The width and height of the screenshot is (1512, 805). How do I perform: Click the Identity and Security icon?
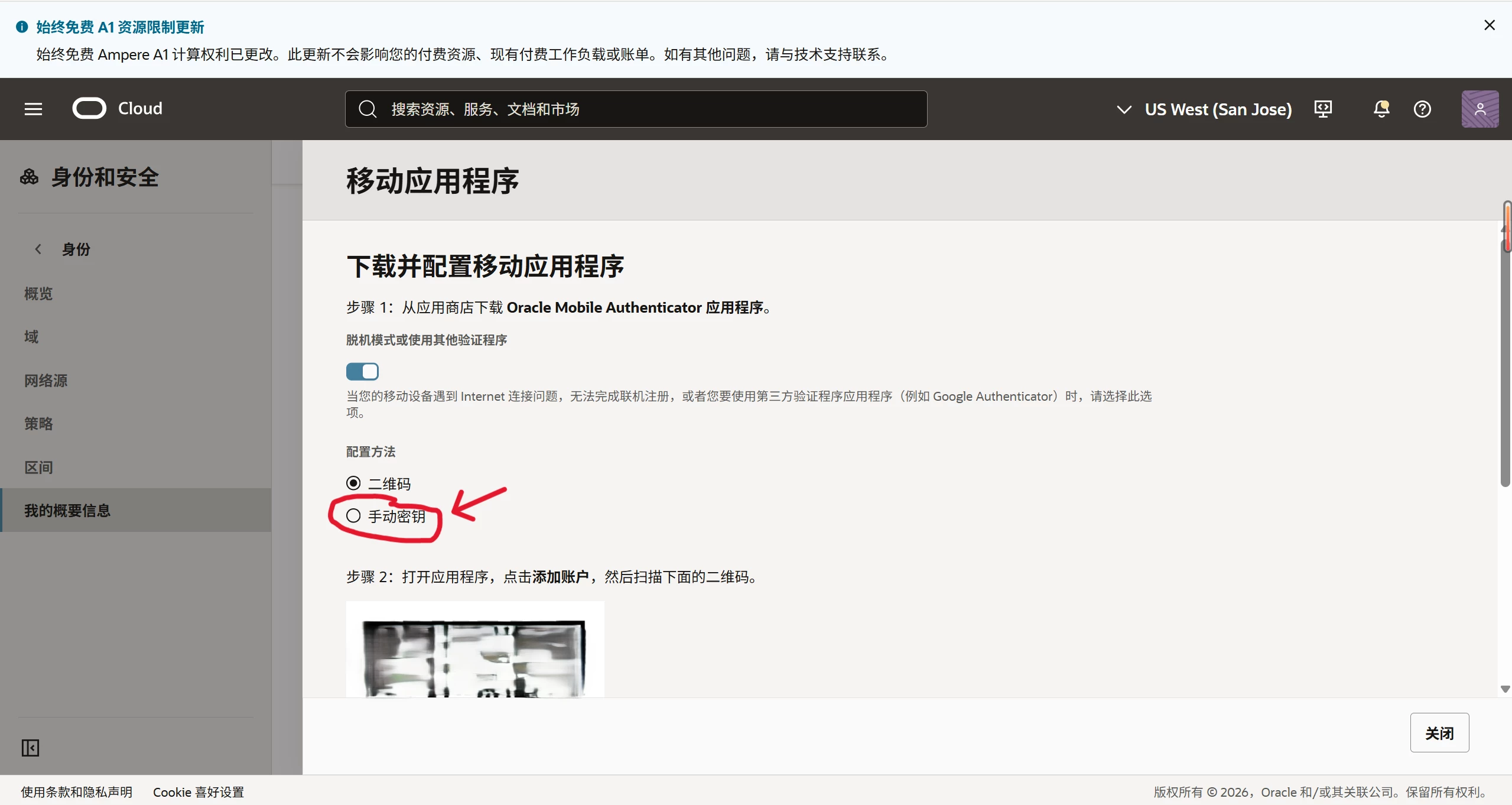pos(29,177)
